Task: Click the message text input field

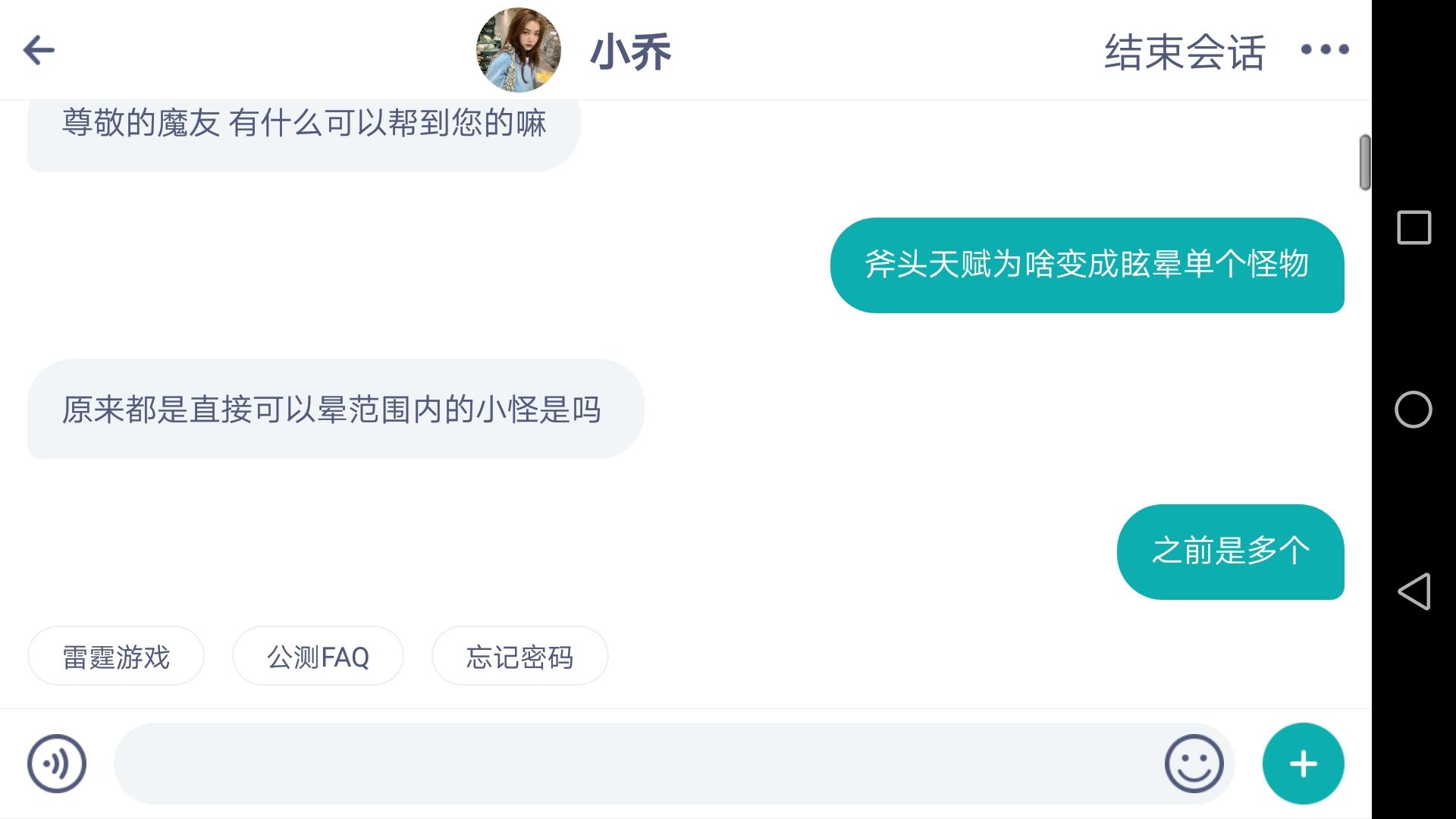Action: point(637,764)
